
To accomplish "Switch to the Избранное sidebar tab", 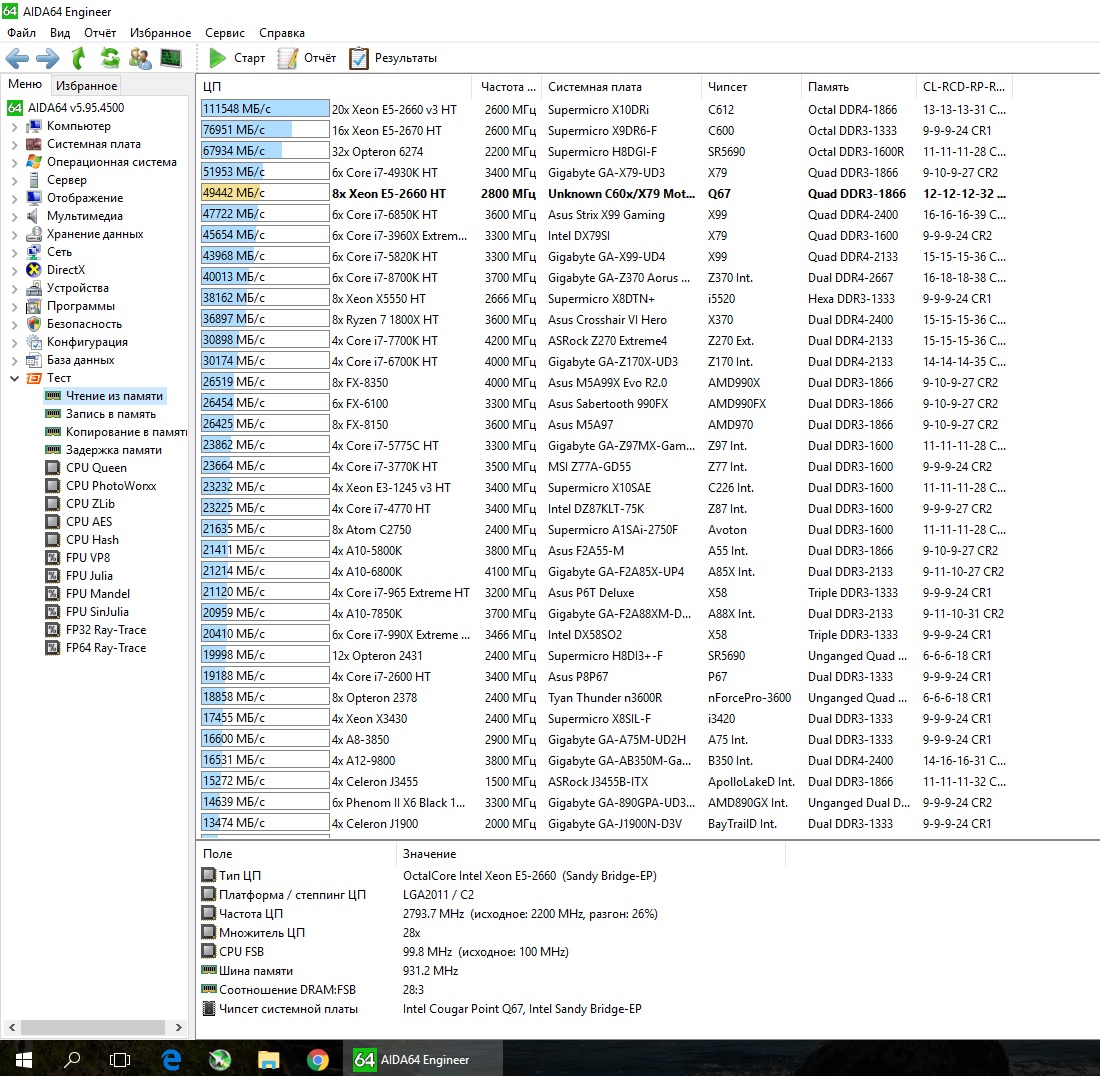I will click(x=86, y=86).
